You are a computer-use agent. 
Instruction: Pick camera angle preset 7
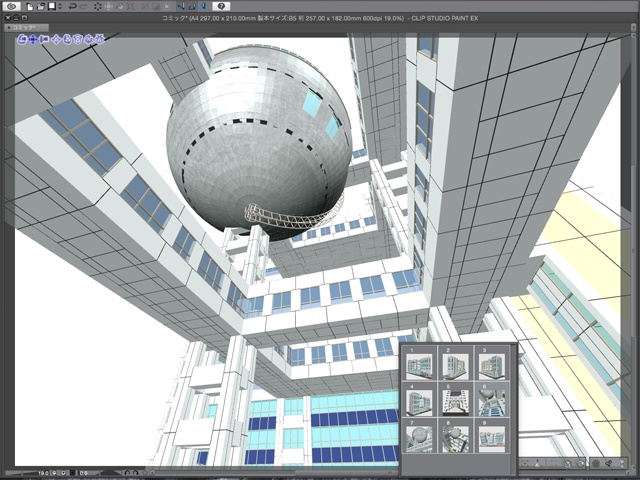[419, 436]
